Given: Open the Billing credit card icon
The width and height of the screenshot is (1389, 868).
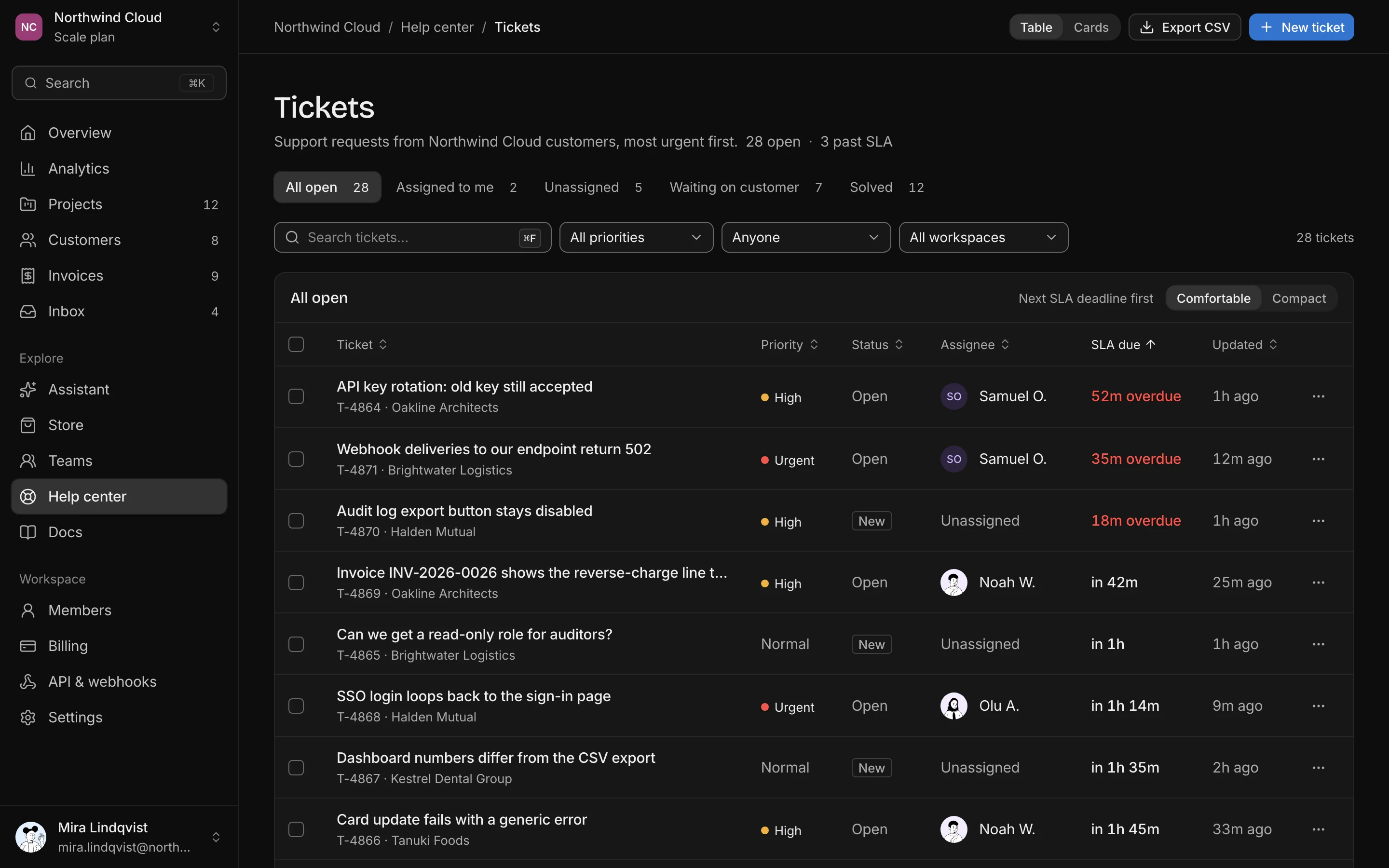Looking at the screenshot, I should (27, 645).
